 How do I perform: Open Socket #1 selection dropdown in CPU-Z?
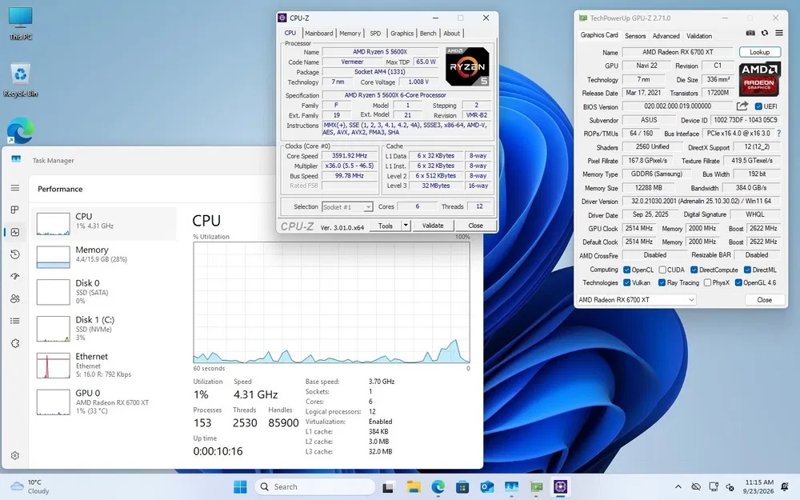pos(347,207)
